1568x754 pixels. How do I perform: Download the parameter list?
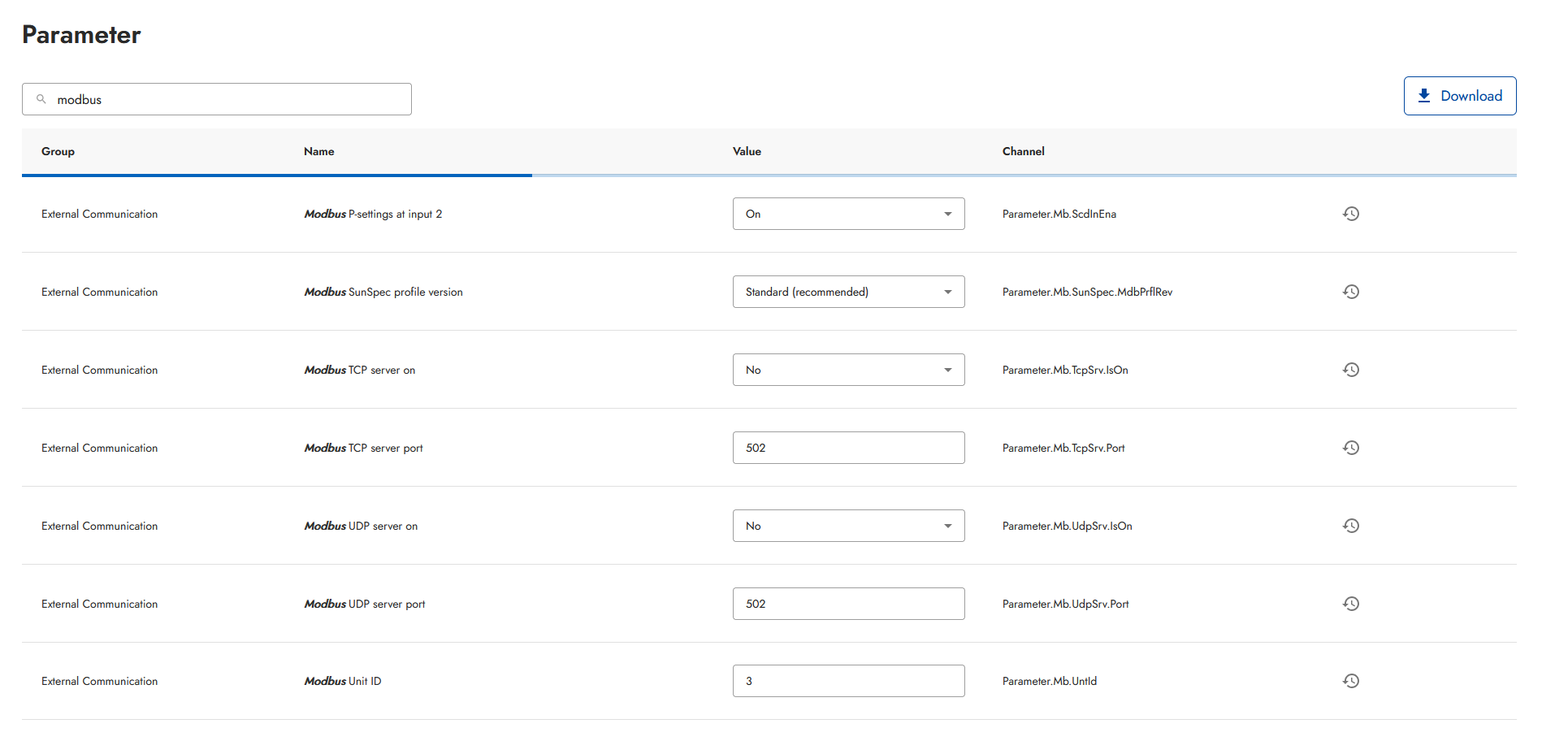click(1459, 96)
